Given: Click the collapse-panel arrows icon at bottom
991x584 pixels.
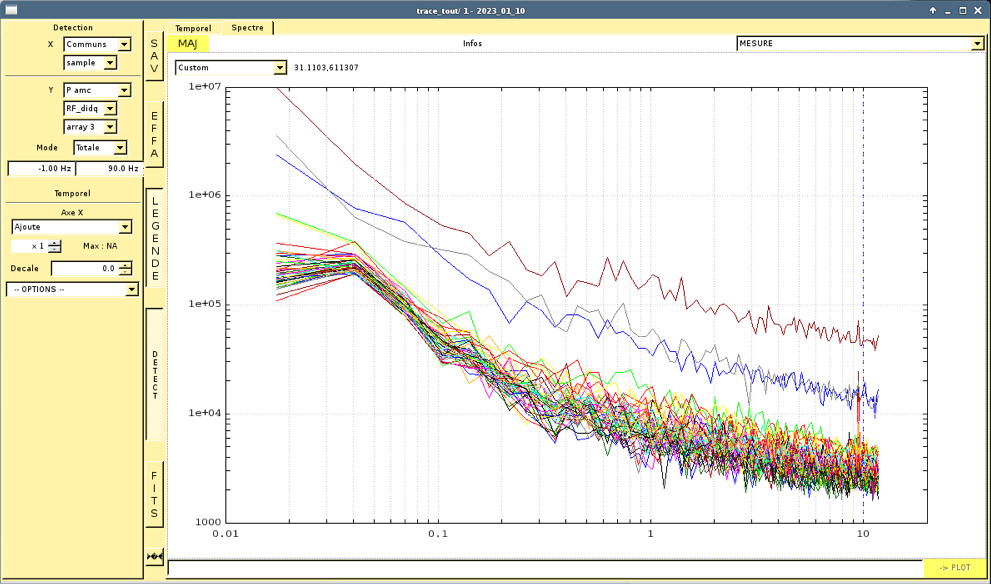Looking at the screenshot, I should click(x=154, y=557).
